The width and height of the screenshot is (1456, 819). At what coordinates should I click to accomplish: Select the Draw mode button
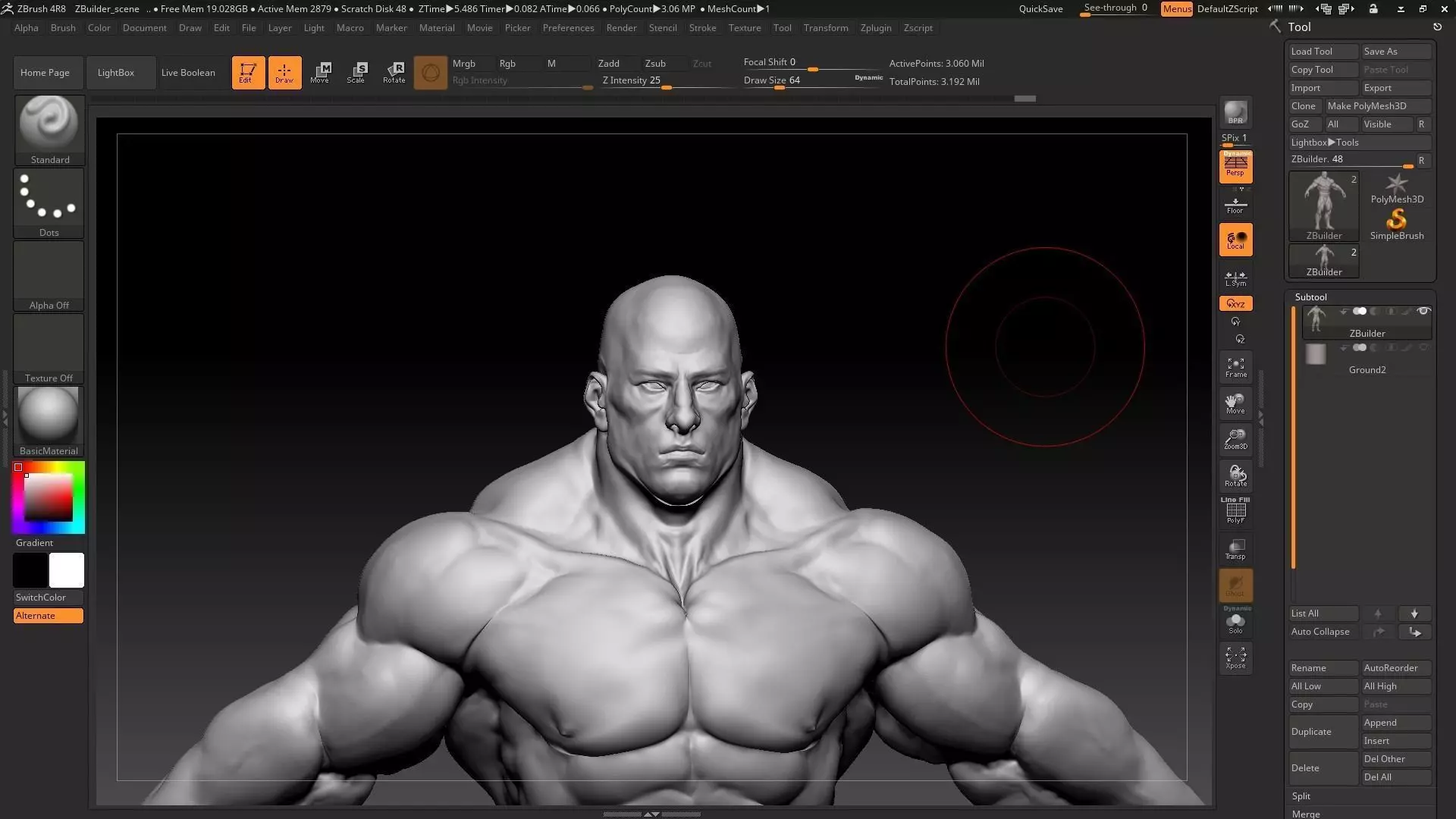[x=284, y=73]
